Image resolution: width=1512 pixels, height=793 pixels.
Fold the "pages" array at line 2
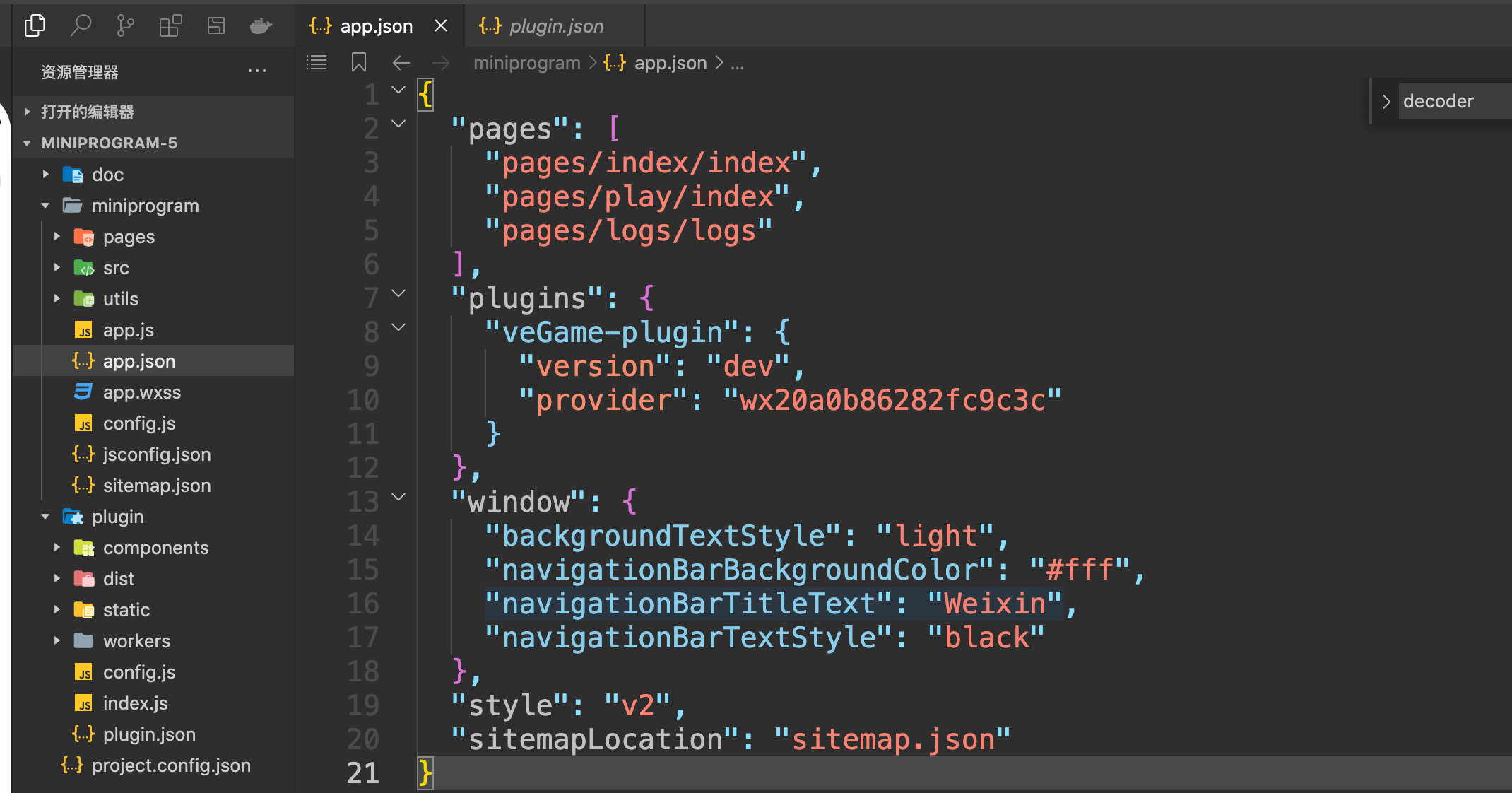click(398, 124)
